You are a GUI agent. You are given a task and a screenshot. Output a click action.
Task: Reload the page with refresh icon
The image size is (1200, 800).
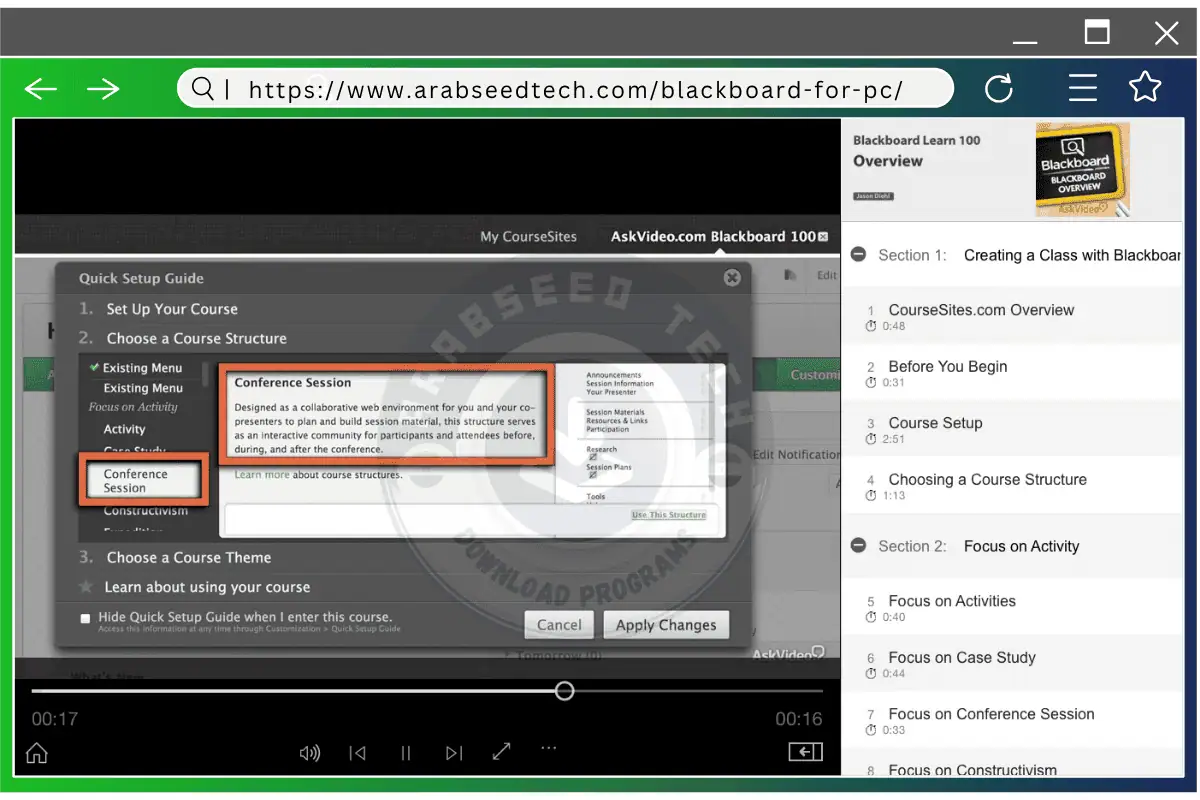(x=998, y=89)
